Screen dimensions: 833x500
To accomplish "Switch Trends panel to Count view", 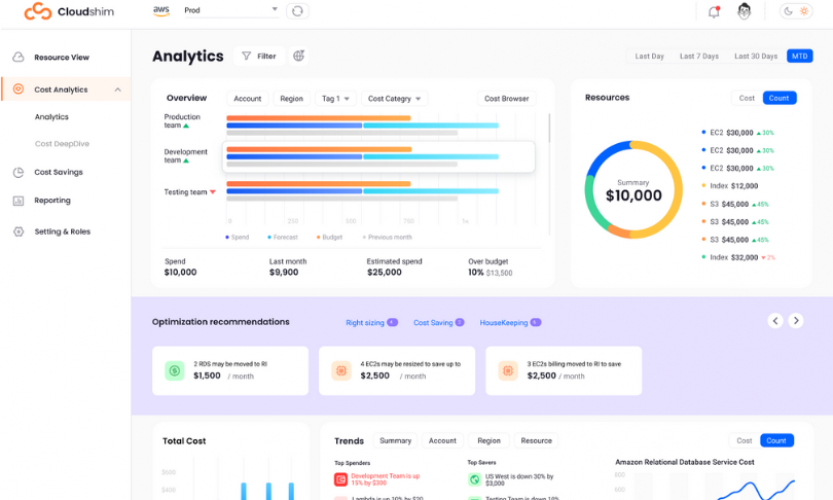I will (x=776, y=440).
